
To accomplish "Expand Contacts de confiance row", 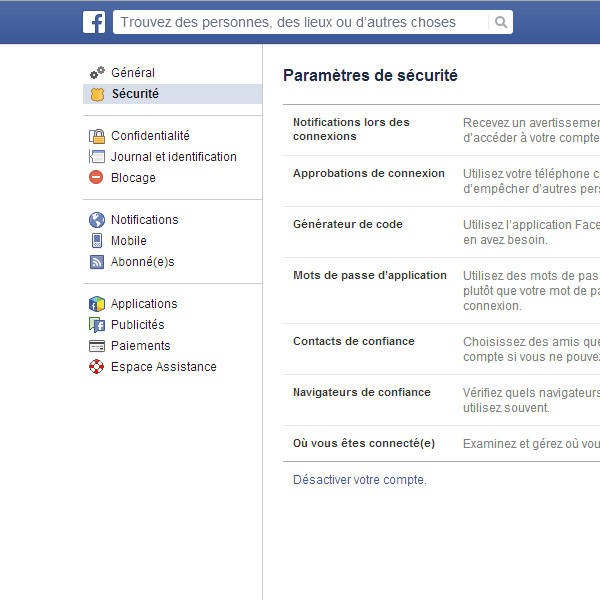I will (441, 349).
